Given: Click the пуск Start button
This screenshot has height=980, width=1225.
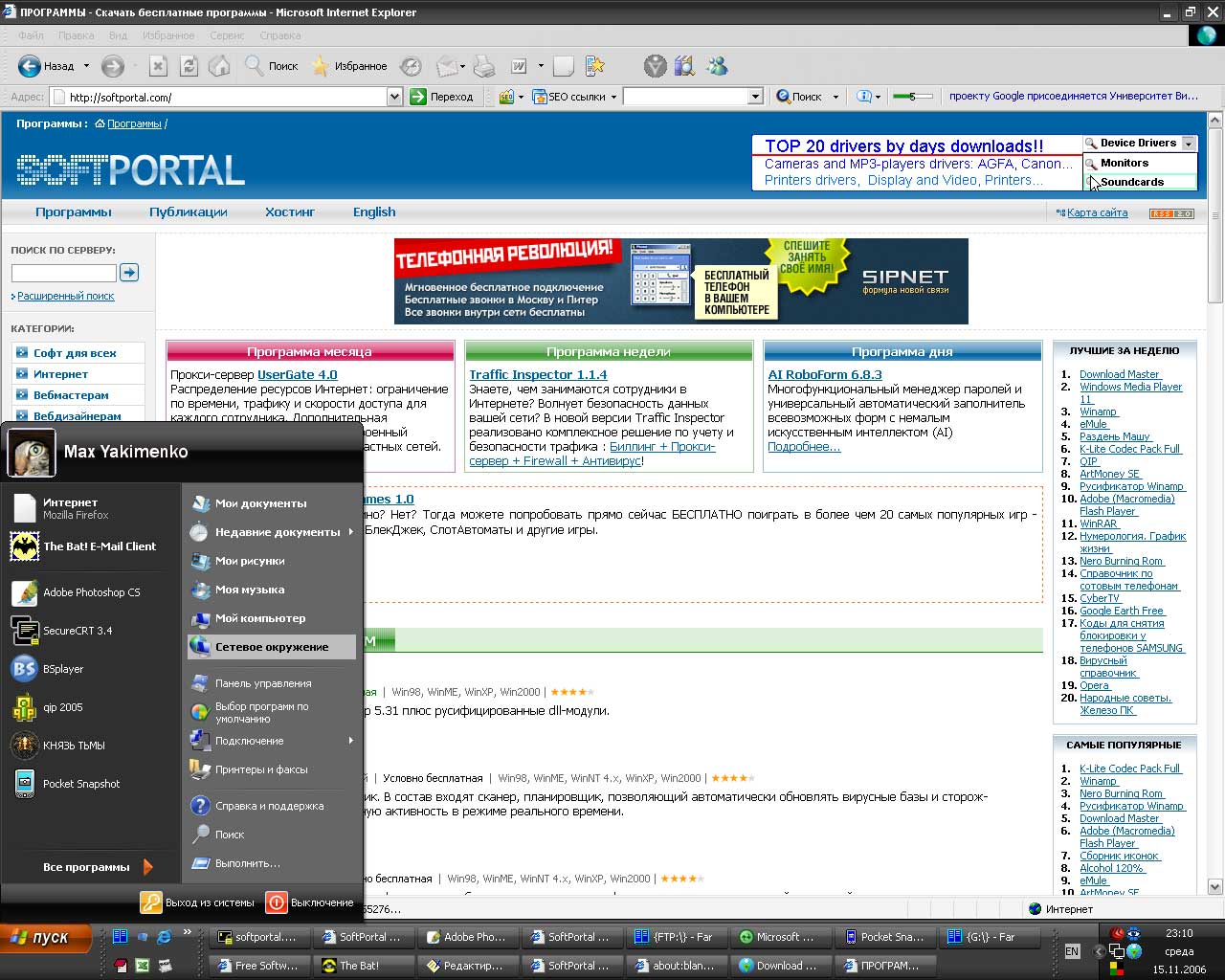Looking at the screenshot, I should tap(46, 938).
